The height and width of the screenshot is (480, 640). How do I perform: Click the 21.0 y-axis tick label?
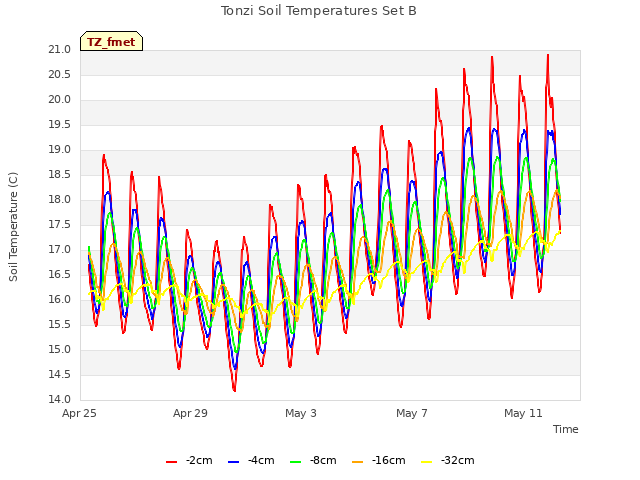coord(60,50)
